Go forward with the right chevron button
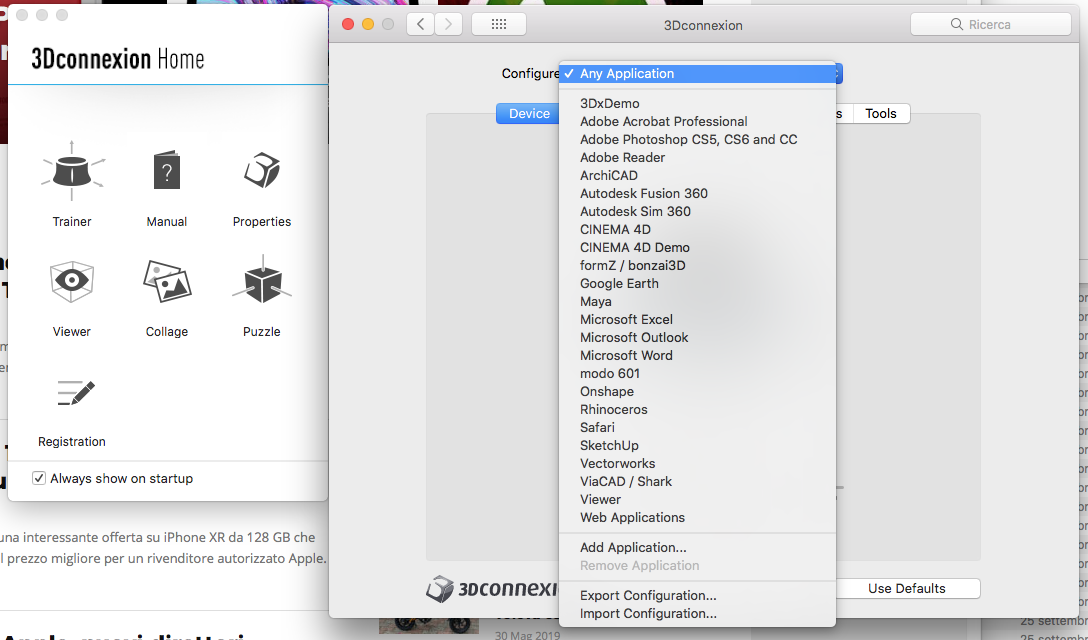1088x640 pixels. click(x=448, y=24)
